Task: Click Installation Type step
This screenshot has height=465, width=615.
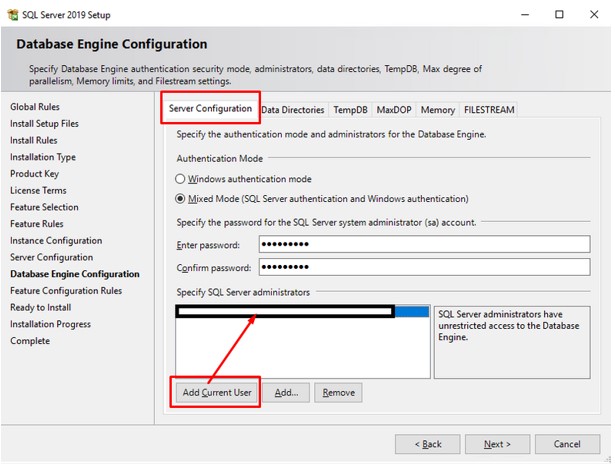Action: click(43, 157)
